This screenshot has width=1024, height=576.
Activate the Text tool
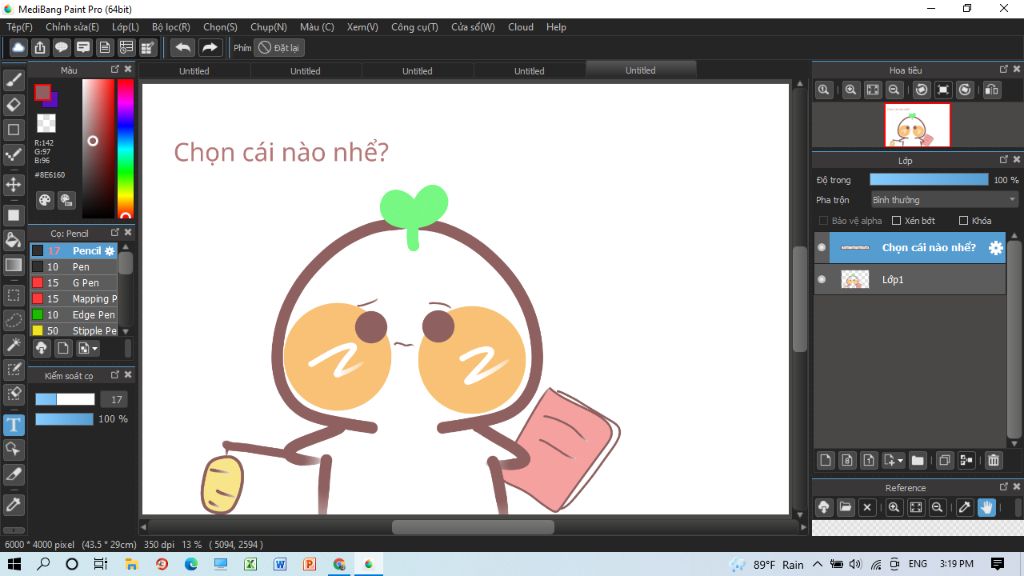pos(14,425)
